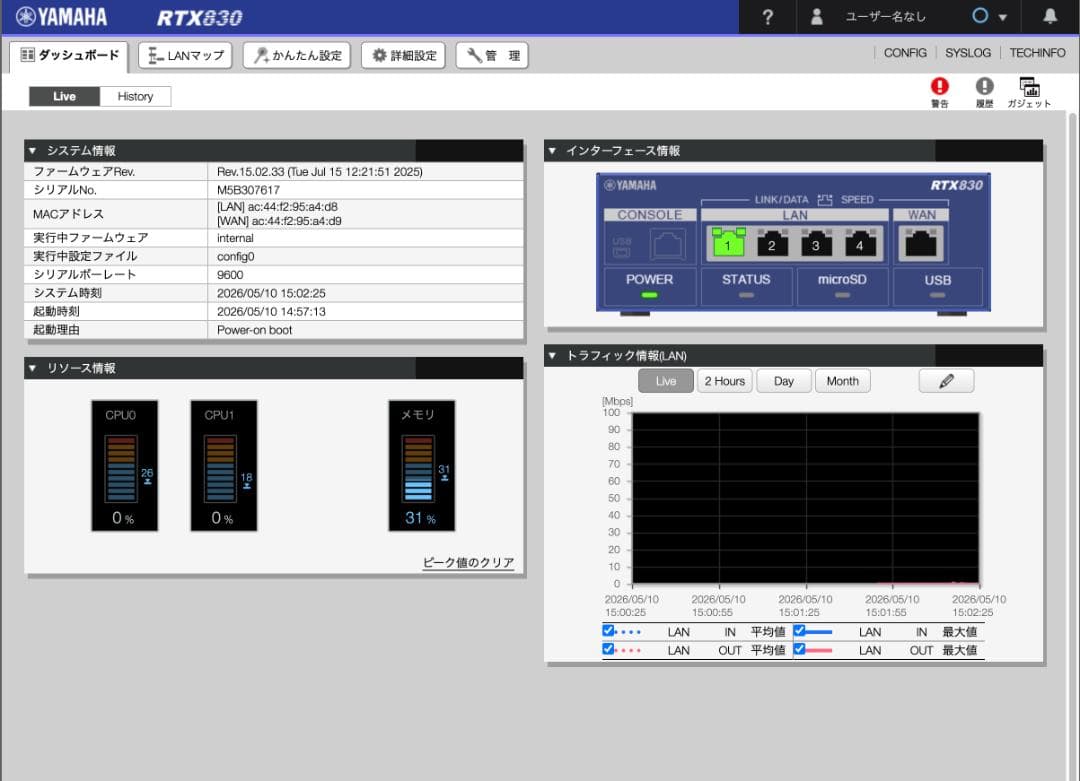The height and width of the screenshot is (781, 1080).
Task: Collapse the リソース情報 panel
Action: (32, 368)
